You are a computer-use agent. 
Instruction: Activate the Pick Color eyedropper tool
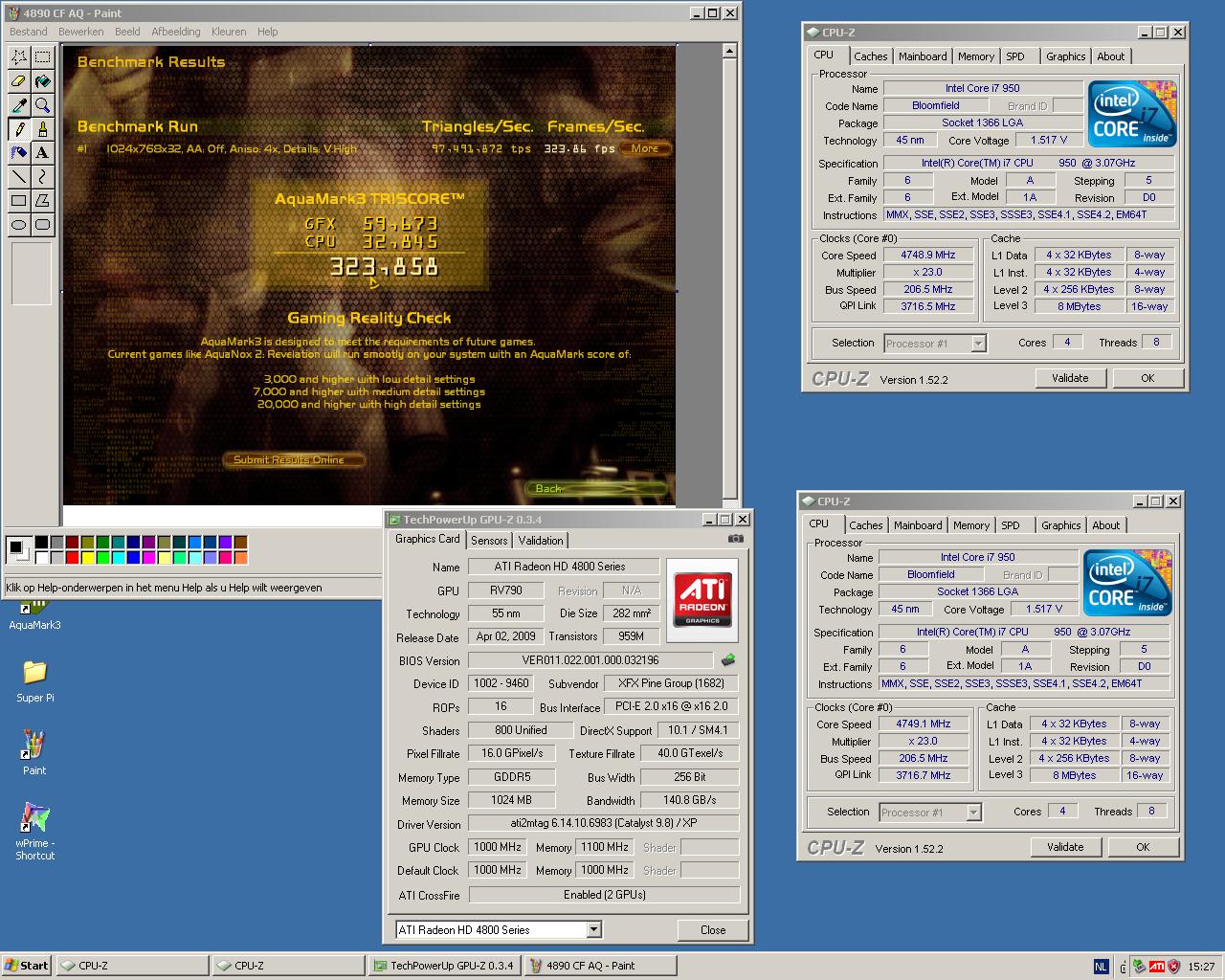[18, 105]
